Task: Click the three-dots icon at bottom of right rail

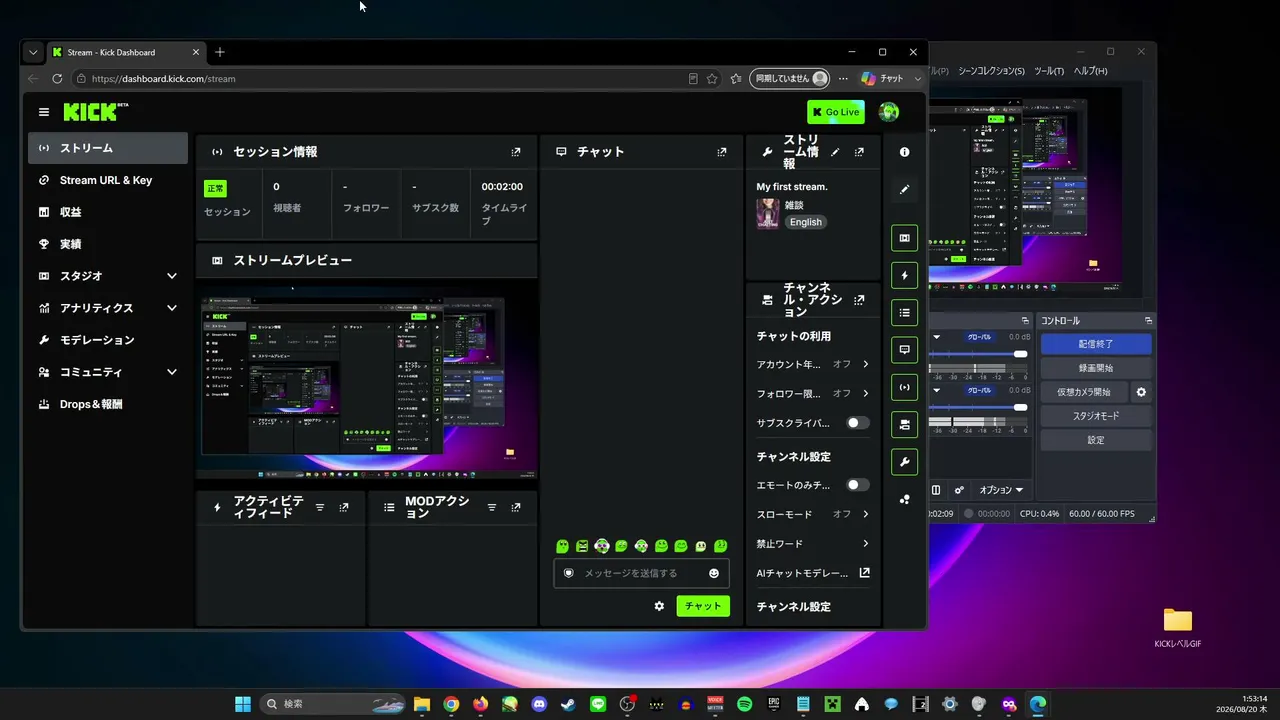Action: point(904,499)
